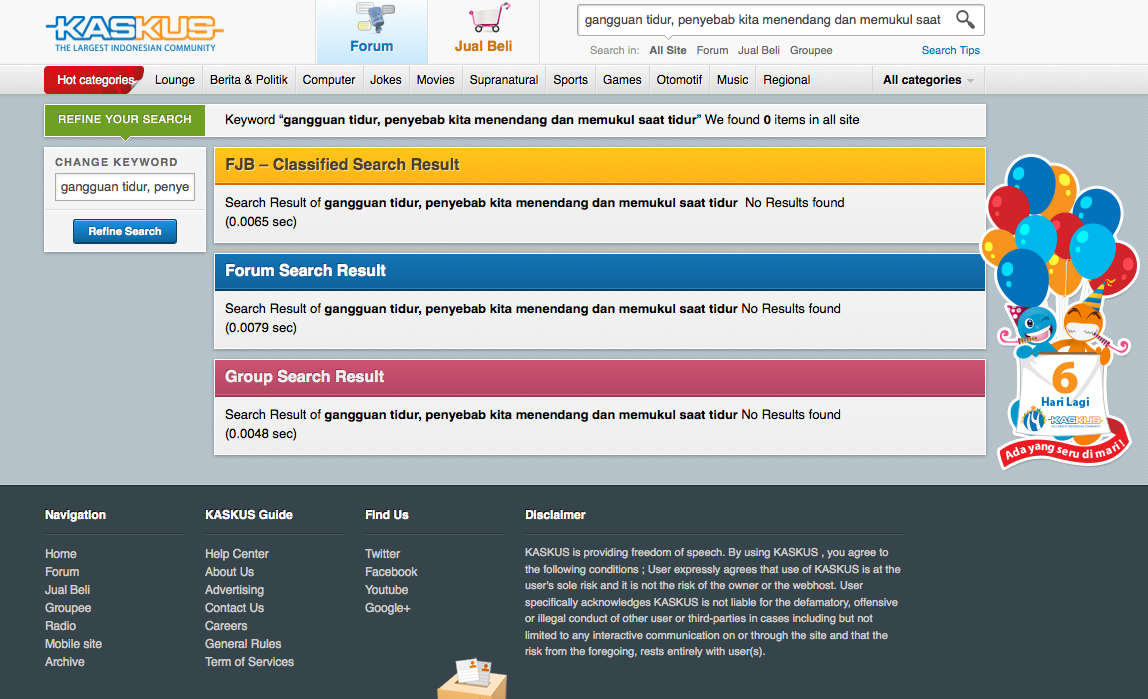Click the Forum Search Result header
This screenshot has width=1148, height=699.
tap(600, 272)
